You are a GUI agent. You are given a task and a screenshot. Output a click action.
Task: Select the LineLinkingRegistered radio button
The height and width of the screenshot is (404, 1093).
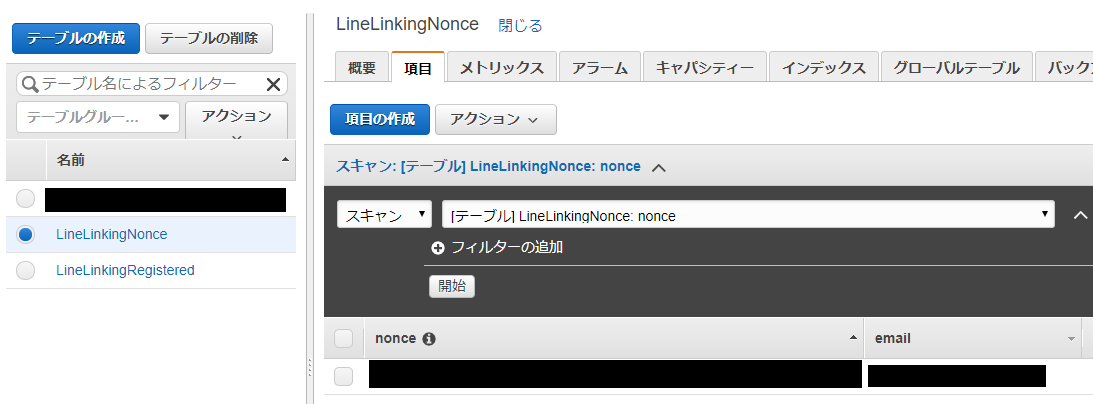pos(25,270)
